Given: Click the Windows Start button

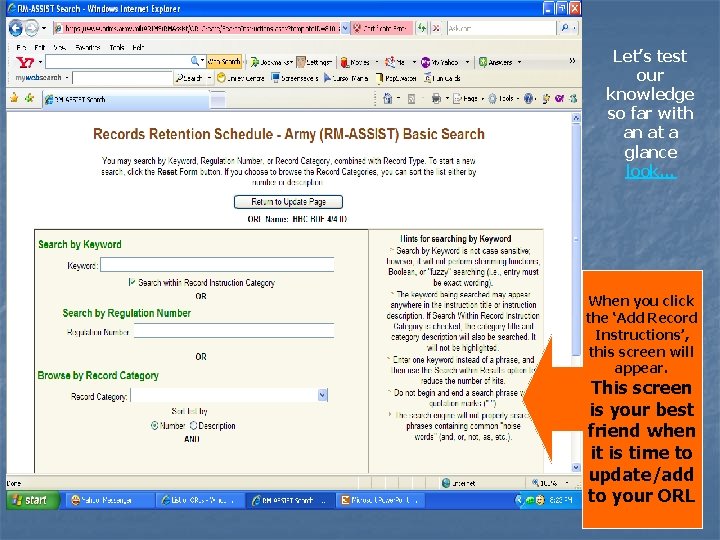Looking at the screenshot, I should click(x=32, y=500).
